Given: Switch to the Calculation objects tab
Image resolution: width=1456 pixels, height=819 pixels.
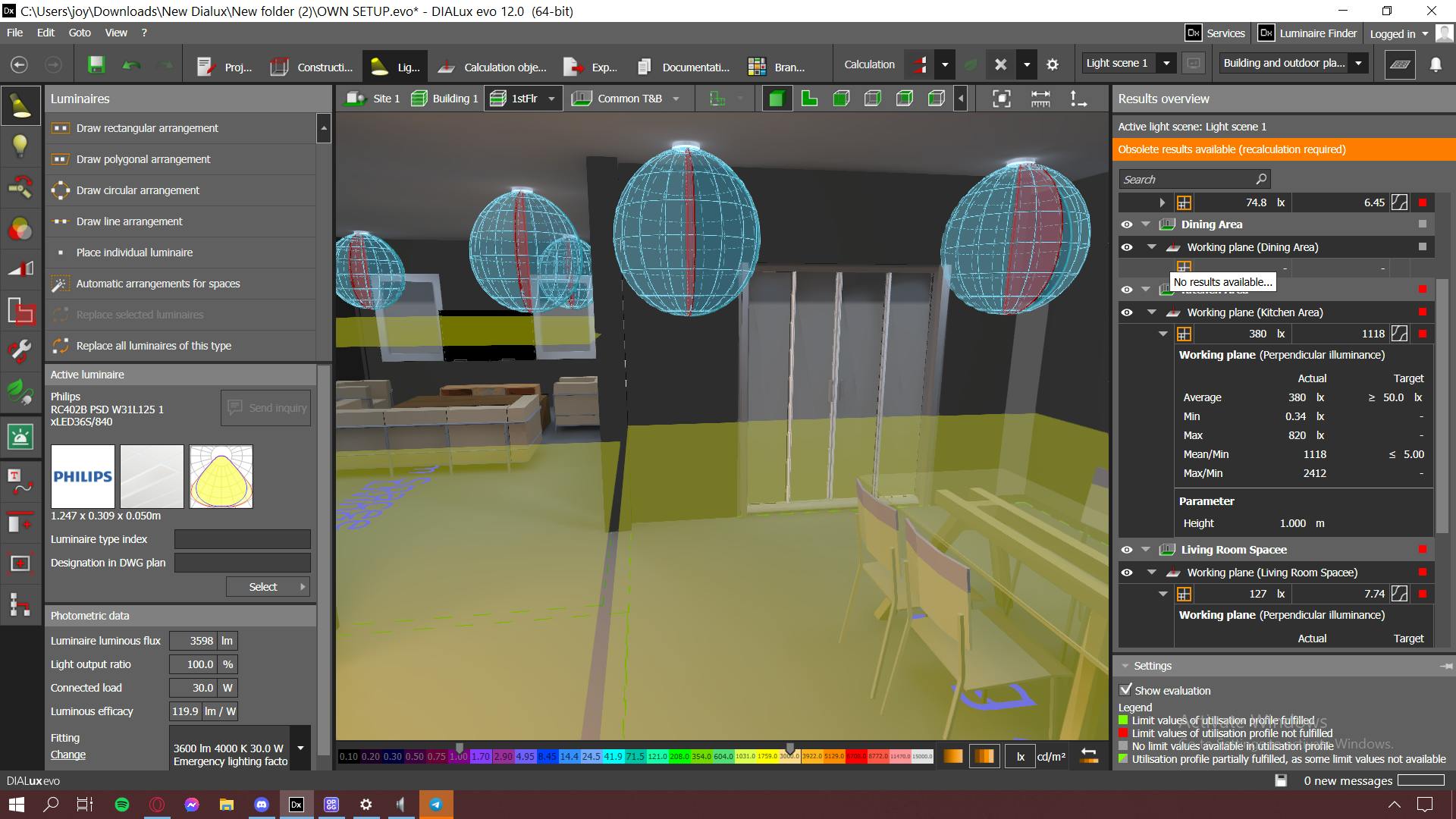Looking at the screenshot, I should 492,67.
